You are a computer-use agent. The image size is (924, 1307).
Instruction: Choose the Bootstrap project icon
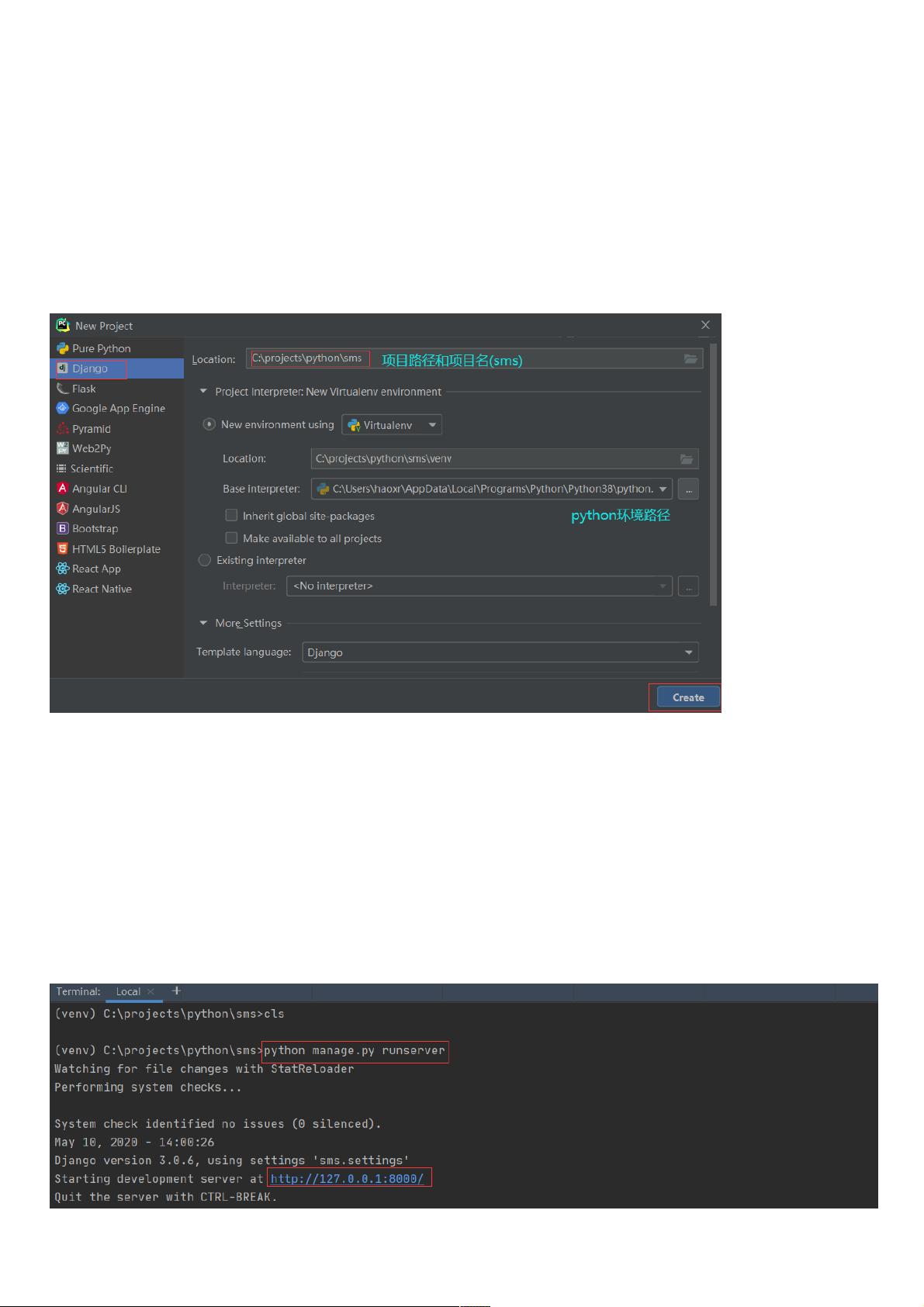[x=63, y=528]
